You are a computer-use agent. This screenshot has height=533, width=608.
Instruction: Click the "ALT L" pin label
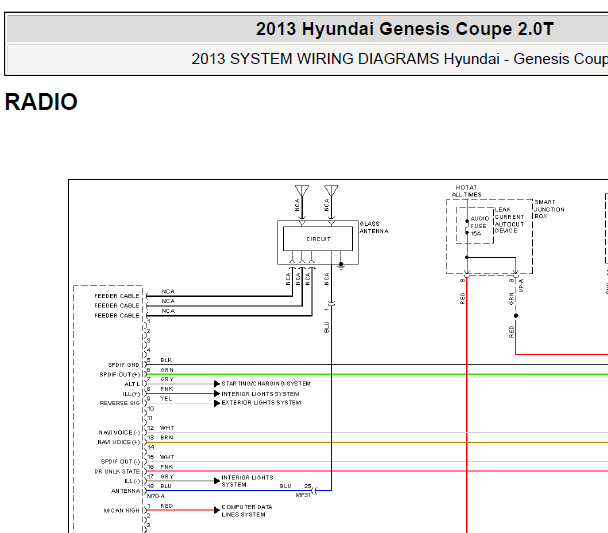(132, 384)
